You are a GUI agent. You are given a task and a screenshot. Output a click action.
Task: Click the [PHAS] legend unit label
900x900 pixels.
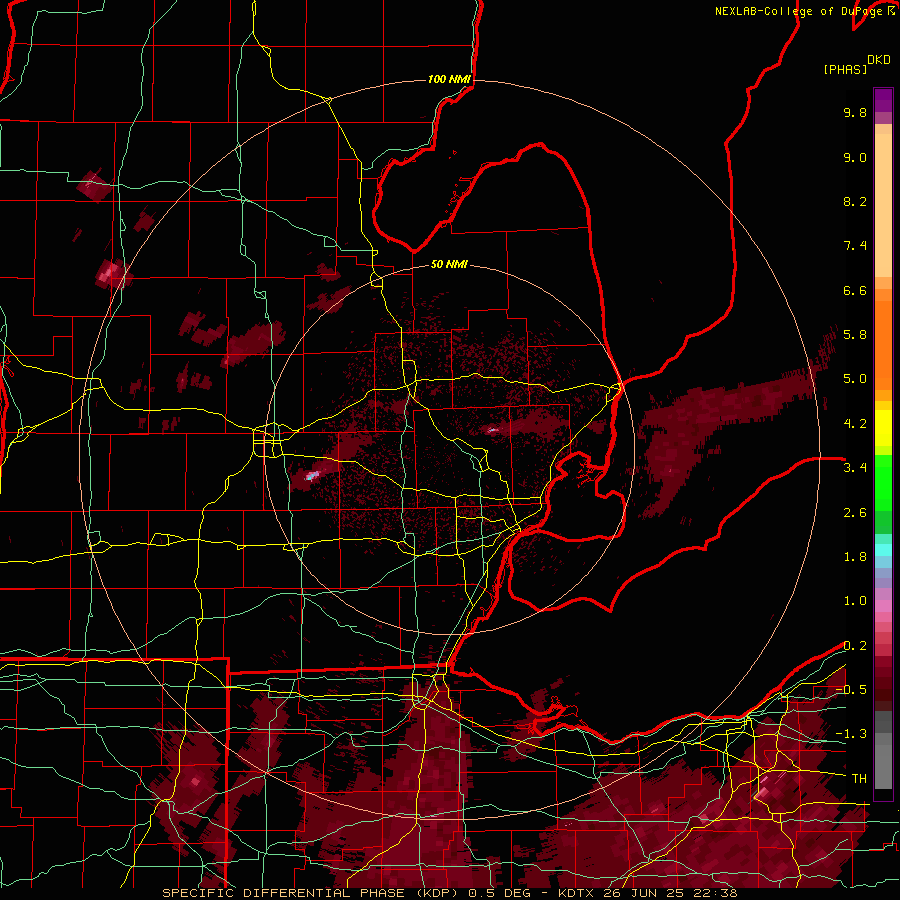point(844,69)
